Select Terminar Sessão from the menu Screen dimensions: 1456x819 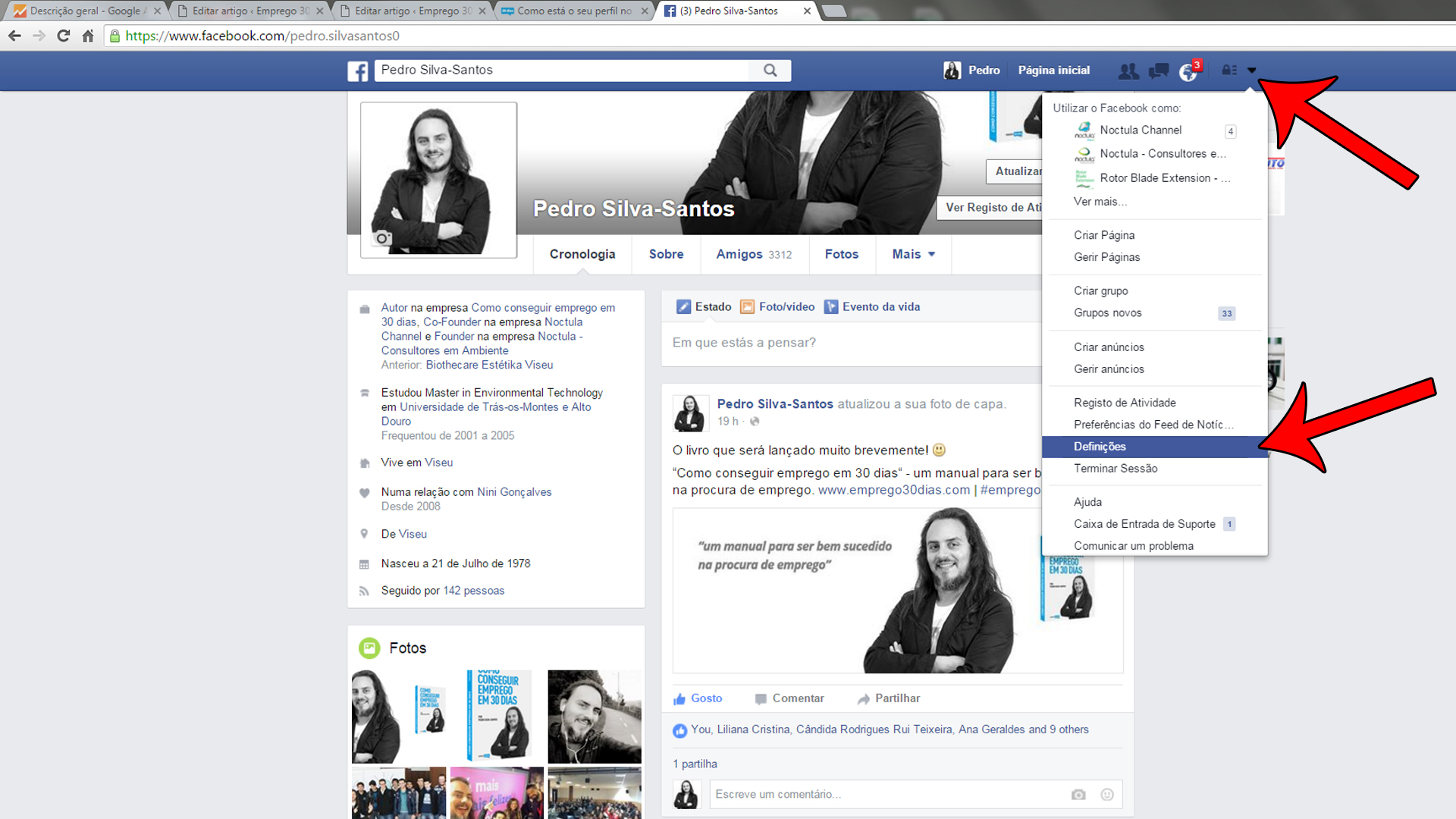click(1115, 469)
